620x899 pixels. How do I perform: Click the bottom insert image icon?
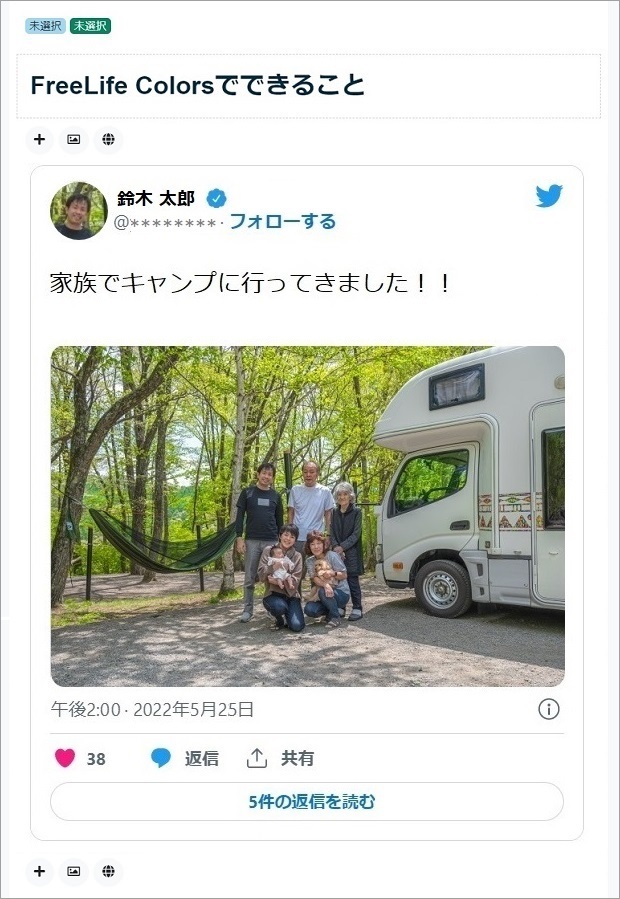coord(74,871)
